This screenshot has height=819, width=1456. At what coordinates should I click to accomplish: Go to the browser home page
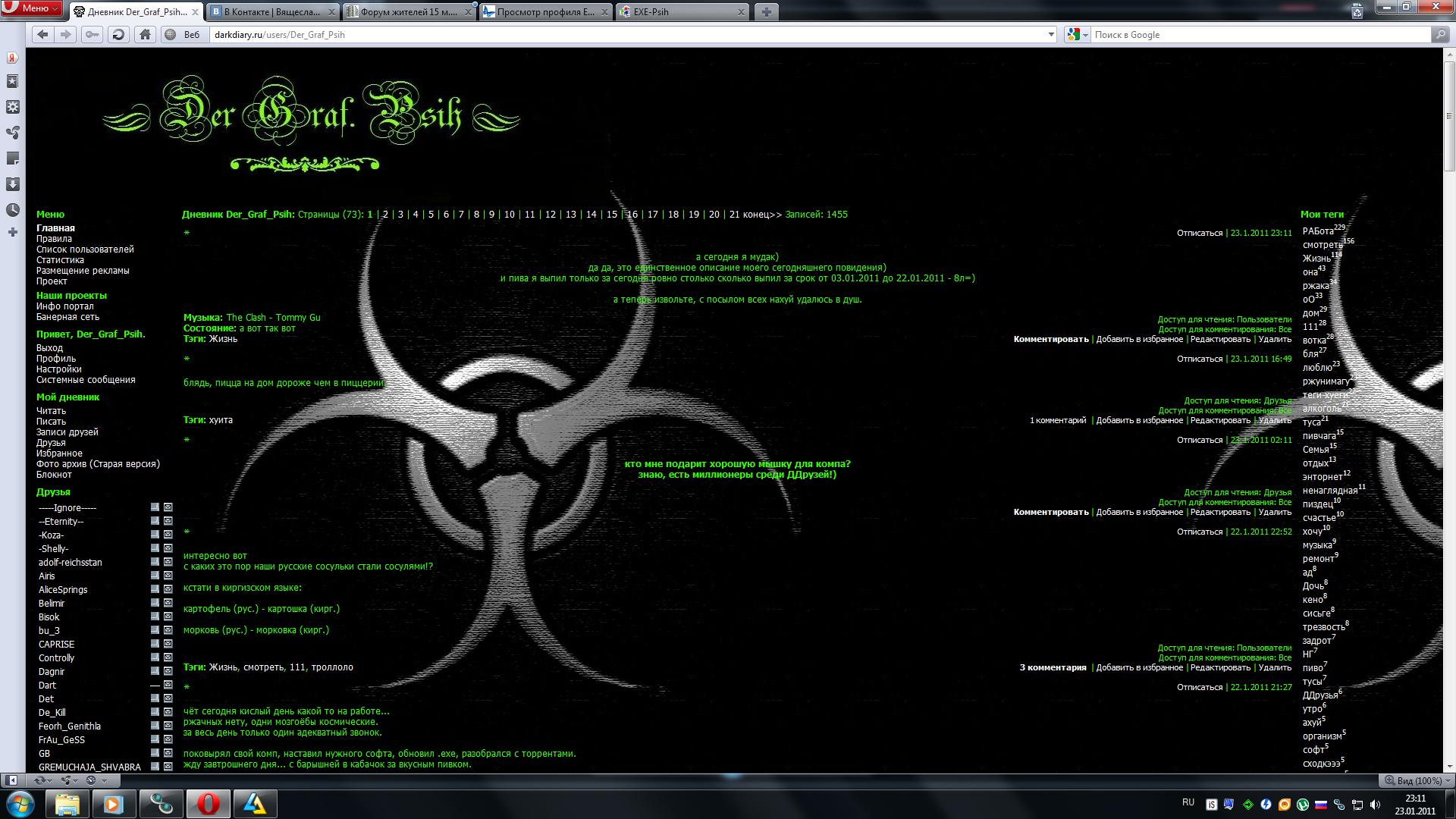point(145,34)
